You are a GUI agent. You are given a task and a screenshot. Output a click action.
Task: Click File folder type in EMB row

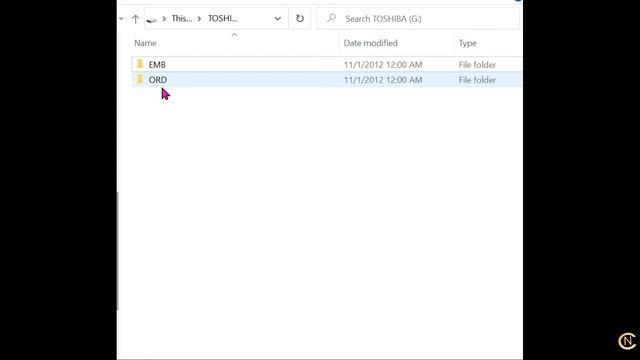(477, 64)
